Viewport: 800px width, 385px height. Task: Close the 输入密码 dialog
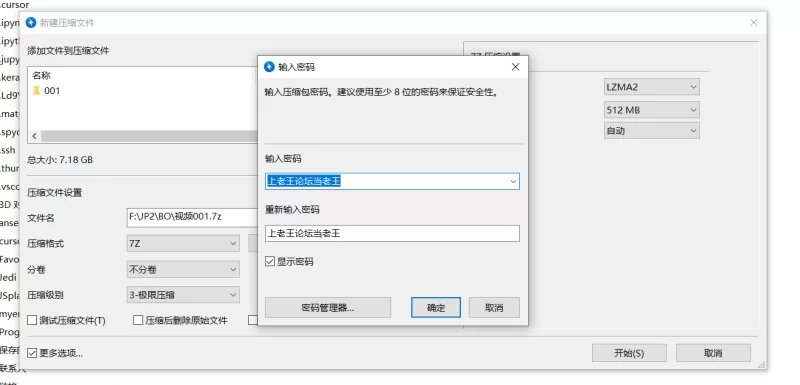[x=515, y=67]
